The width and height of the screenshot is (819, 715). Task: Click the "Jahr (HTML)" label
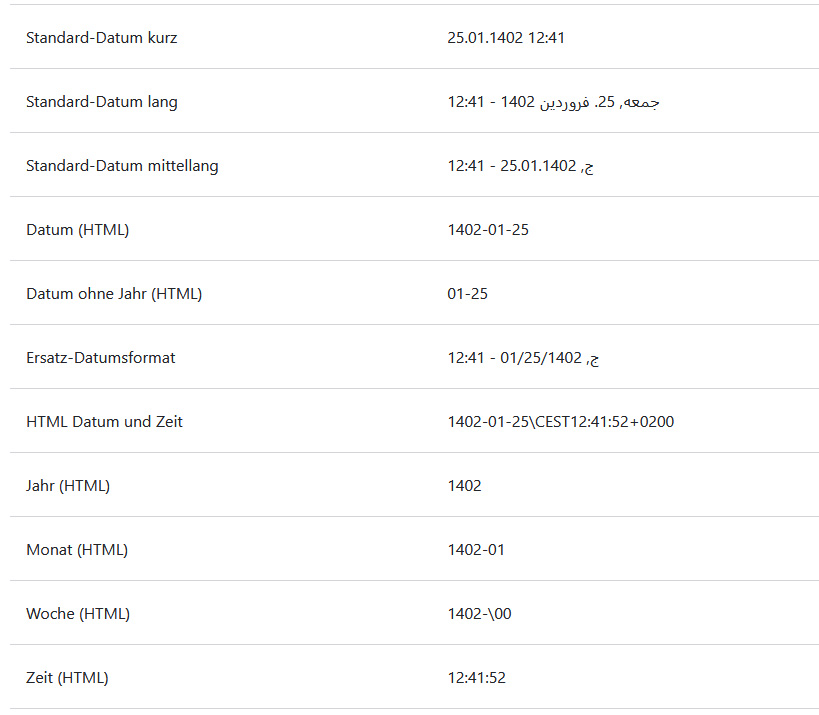point(68,486)
